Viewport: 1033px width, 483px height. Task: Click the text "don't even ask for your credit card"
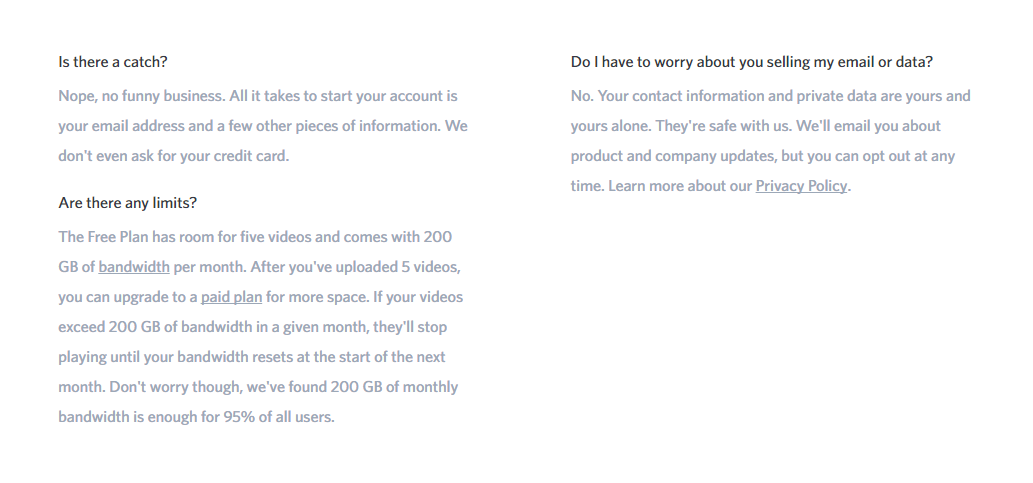pos(173,156)
